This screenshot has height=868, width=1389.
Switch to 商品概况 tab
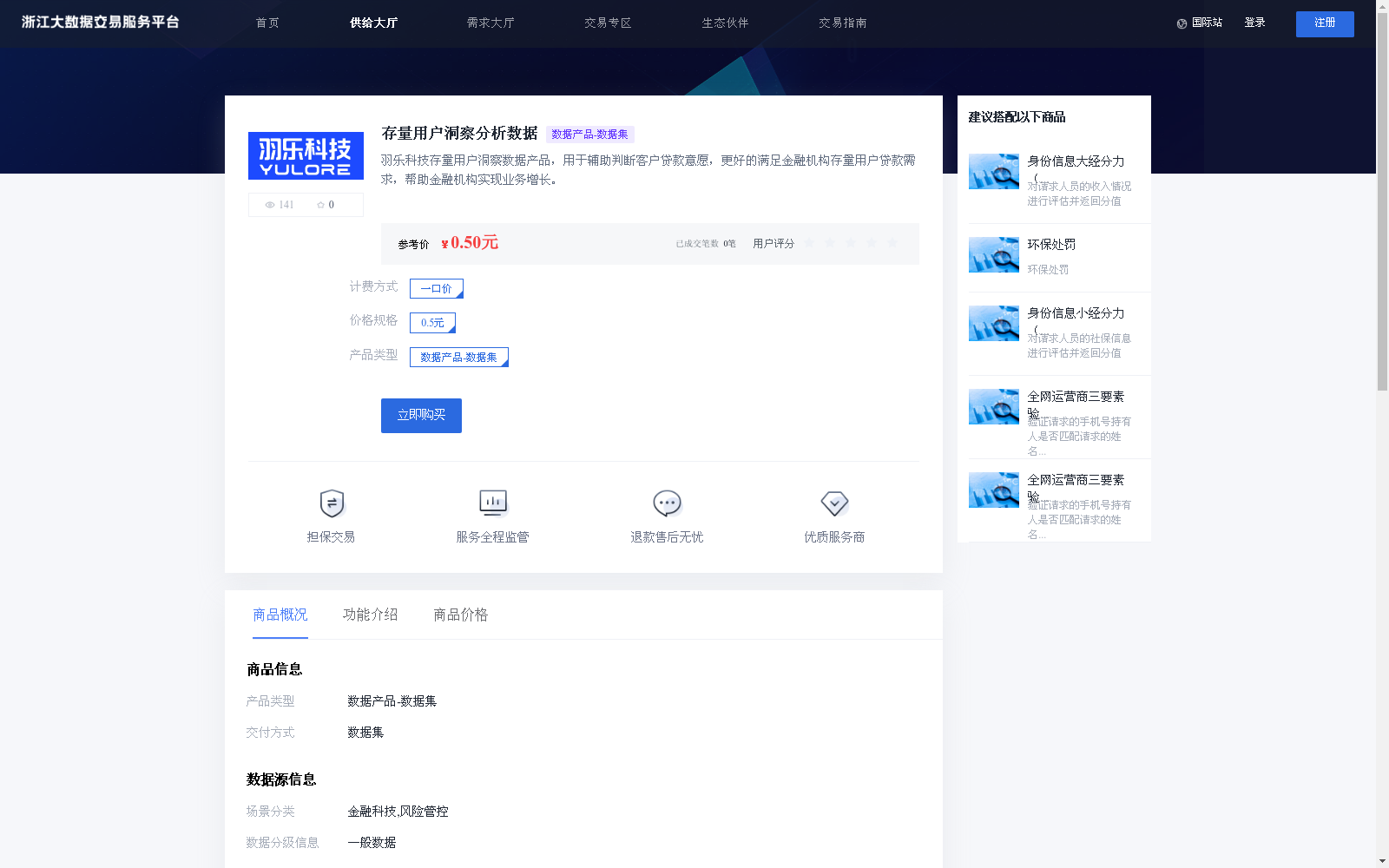point(280,615)
